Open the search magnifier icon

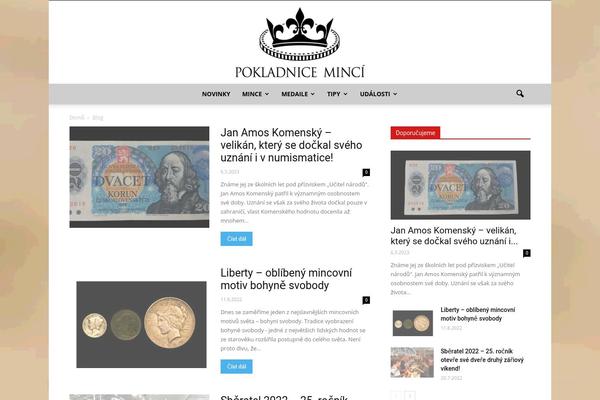pyautogui.click(x=520, y=93)
